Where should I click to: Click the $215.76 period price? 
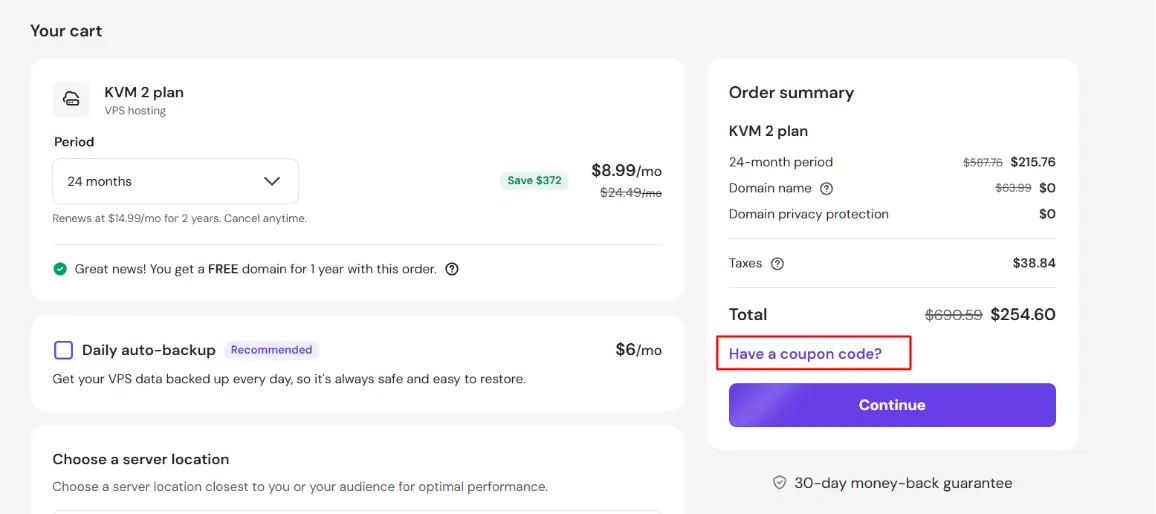pyautogui.click(x=1033, y=162)
